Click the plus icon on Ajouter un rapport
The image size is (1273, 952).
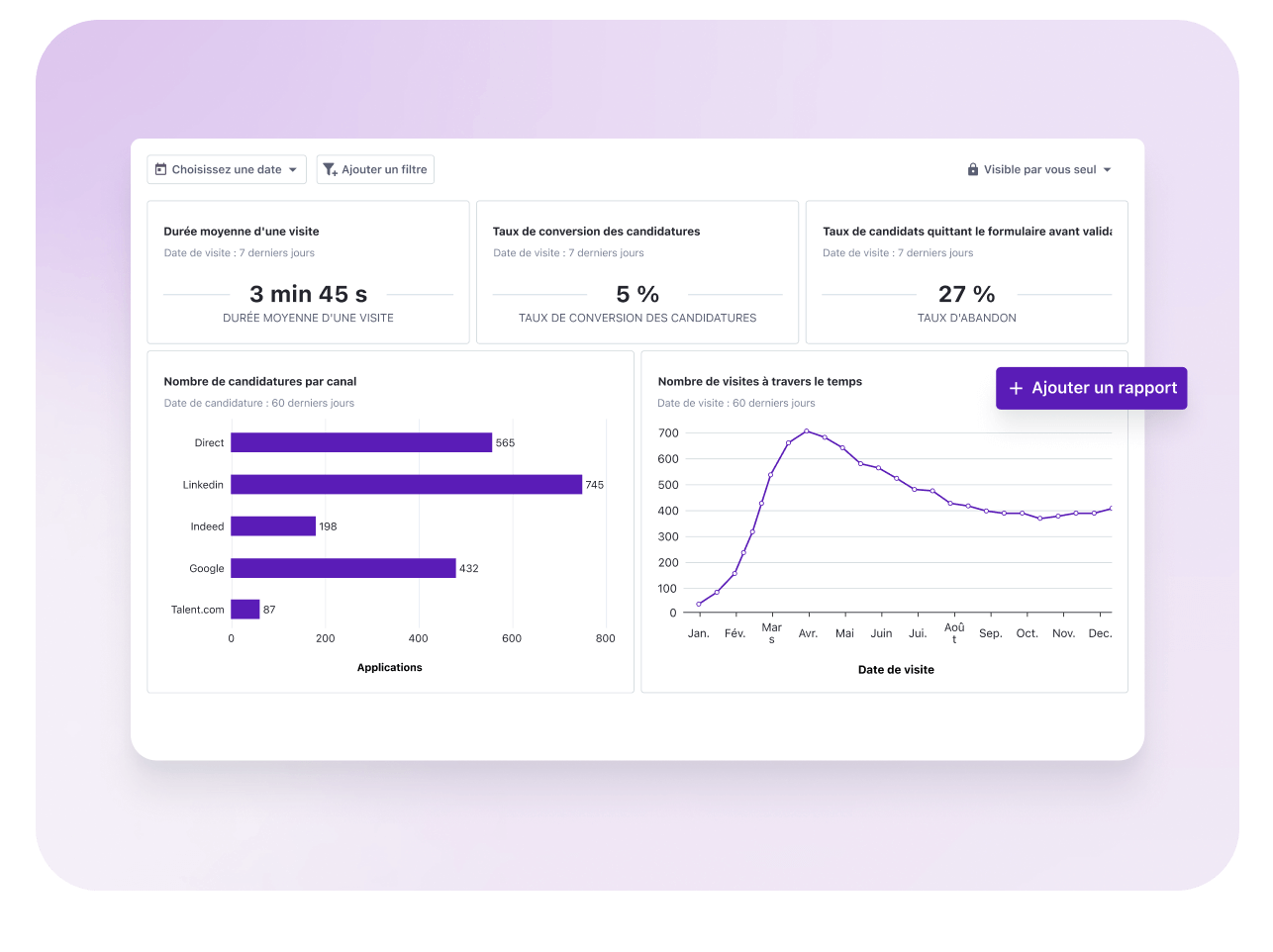(1016, 389)
